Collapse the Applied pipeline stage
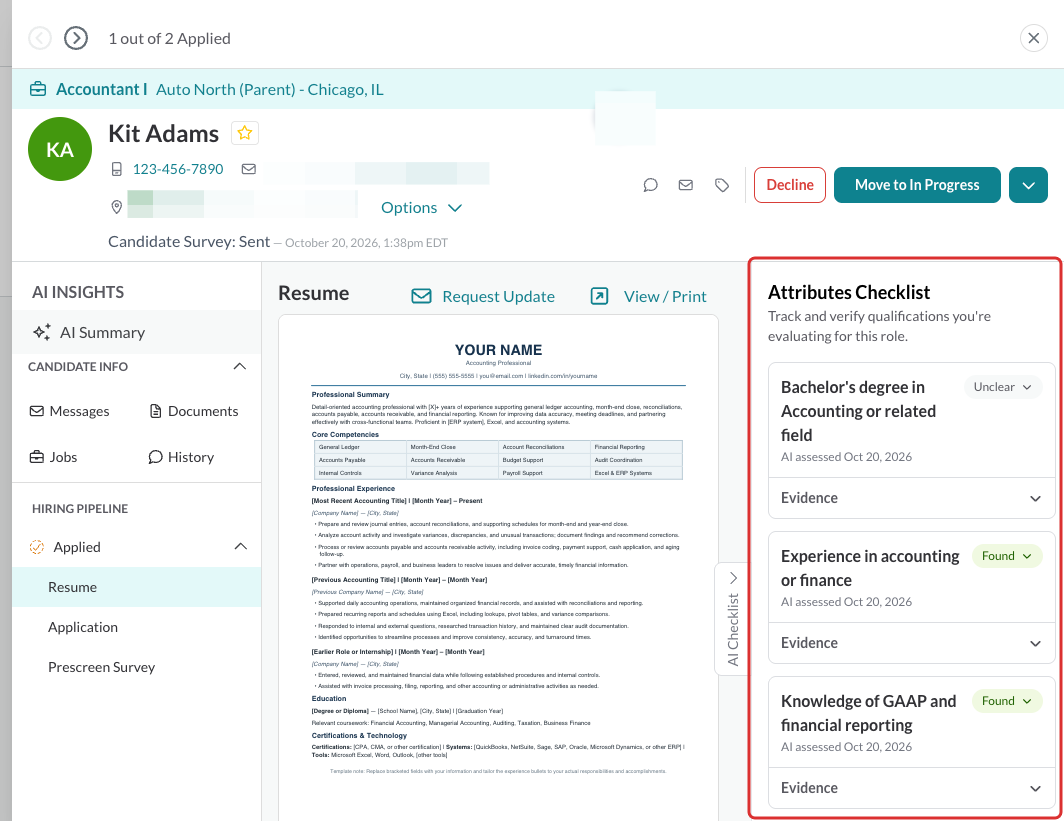This screenshot has width=1064, height=821. click(241, 547)
